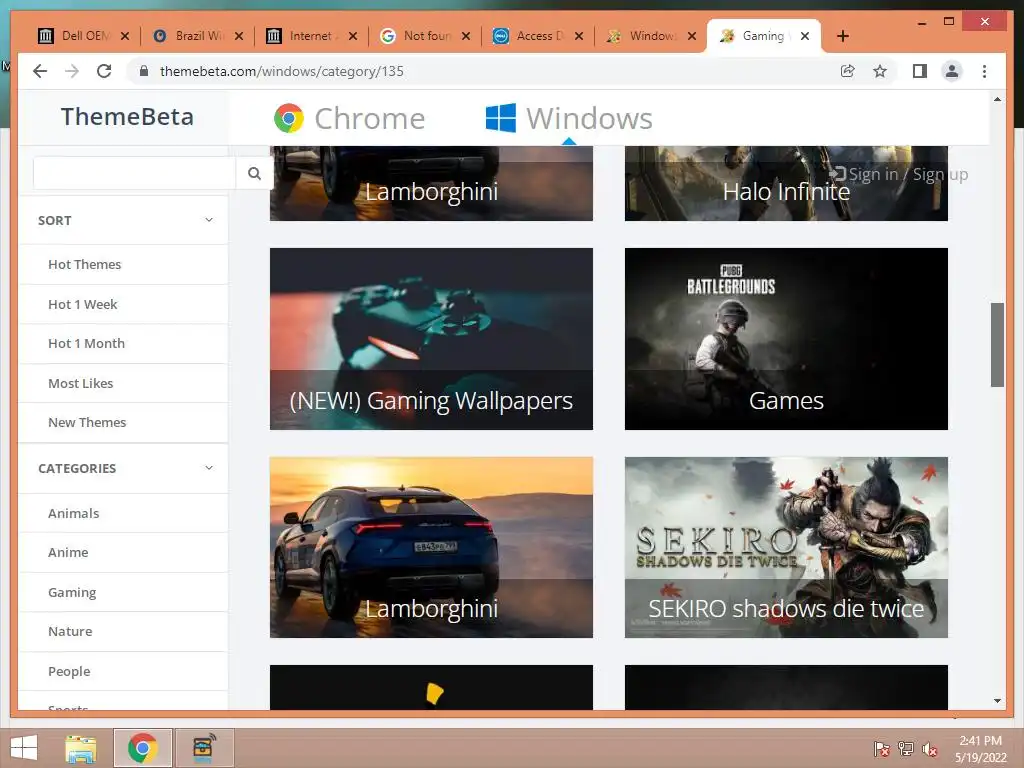Click the scrollbar up arrow
This screenshot has height=768, width=1024.
click(x=997, y=99)
